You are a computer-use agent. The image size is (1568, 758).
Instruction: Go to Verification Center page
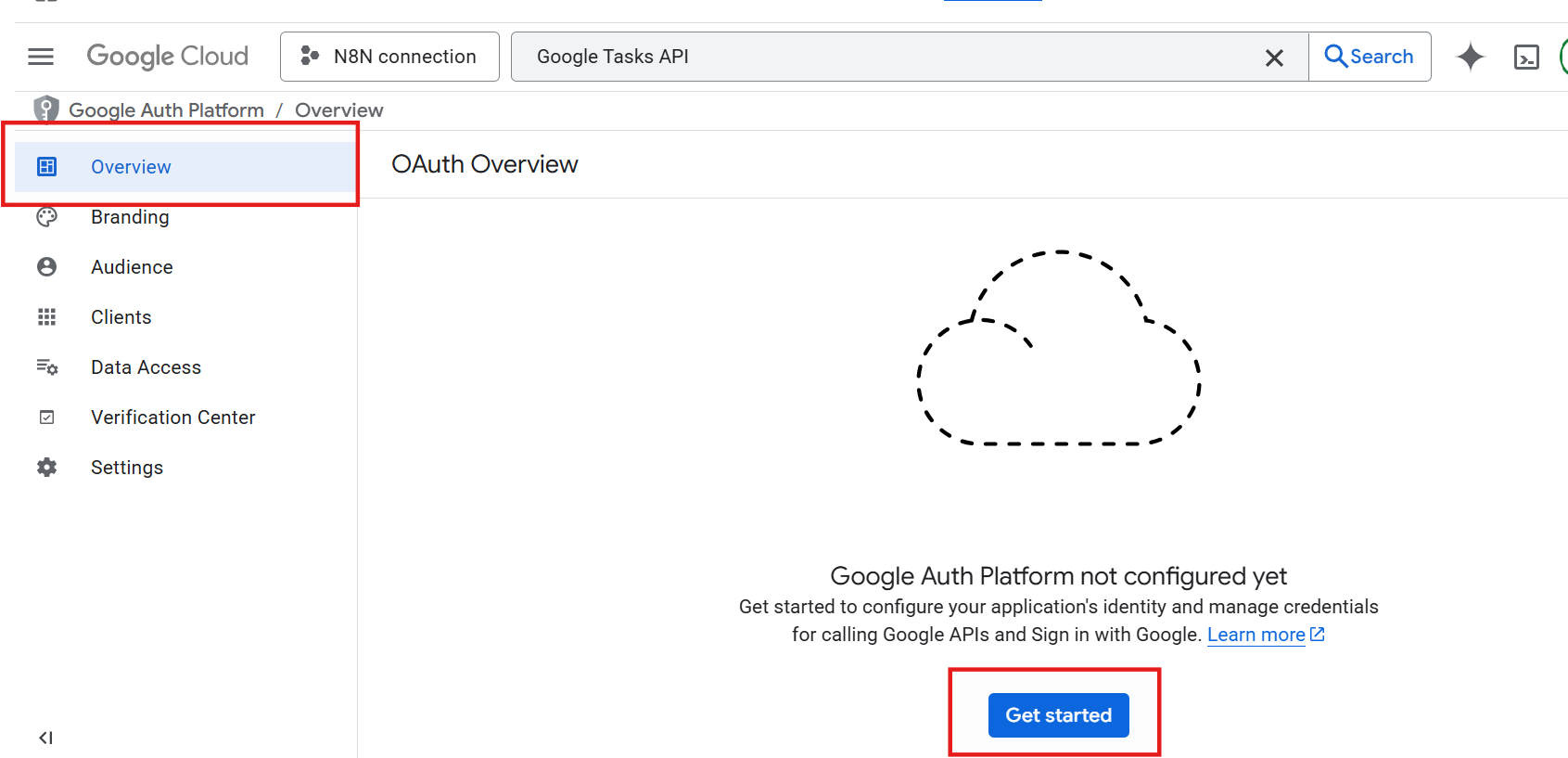[172, 418]
